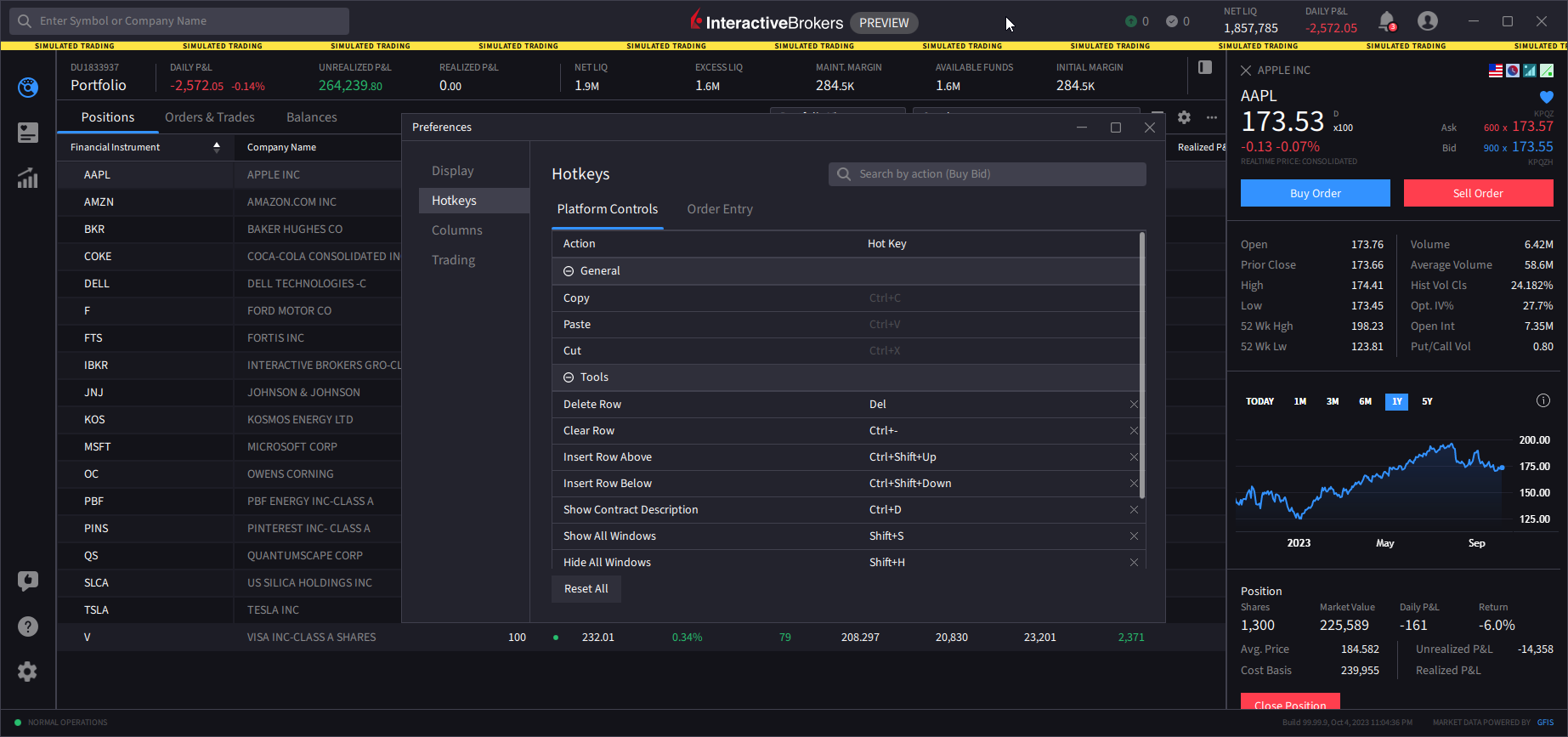
Task: Open the Portfolio icon in left sidebar
Action: [28, 88]
